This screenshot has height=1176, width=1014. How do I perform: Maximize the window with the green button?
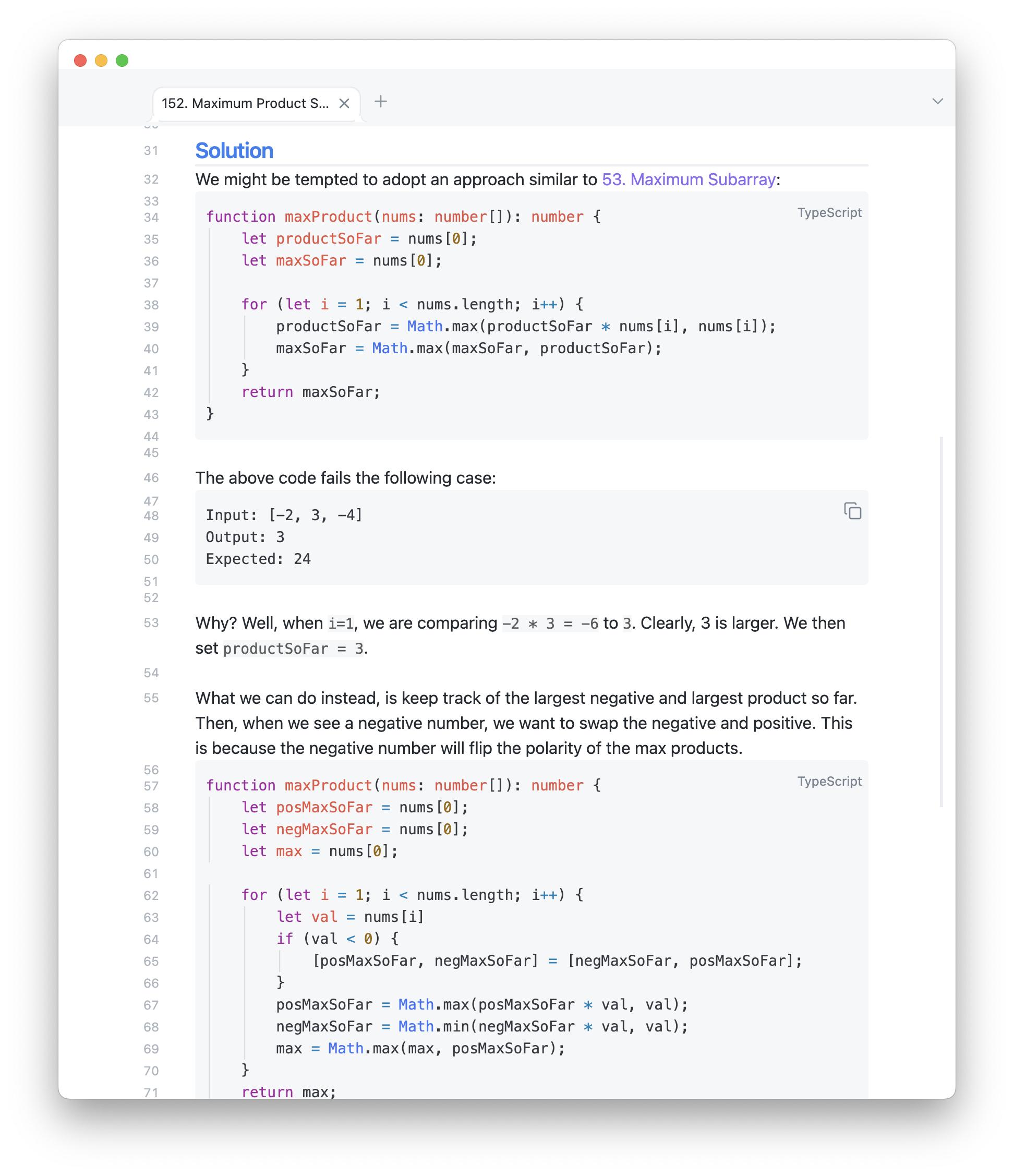tap(122, 61)
